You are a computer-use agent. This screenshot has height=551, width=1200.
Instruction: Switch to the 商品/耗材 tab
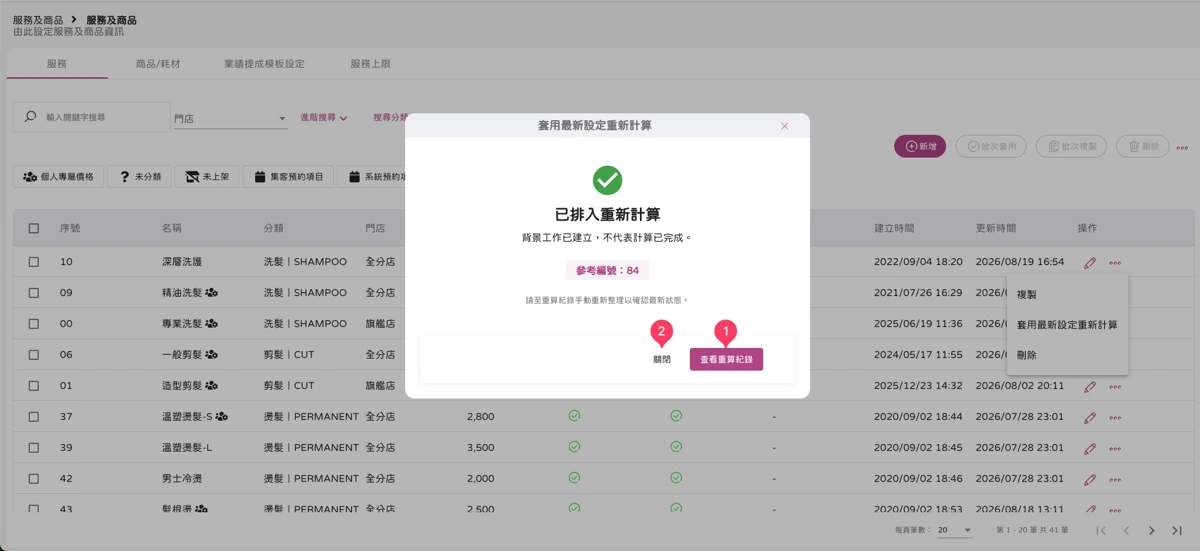tap(158, 63)
